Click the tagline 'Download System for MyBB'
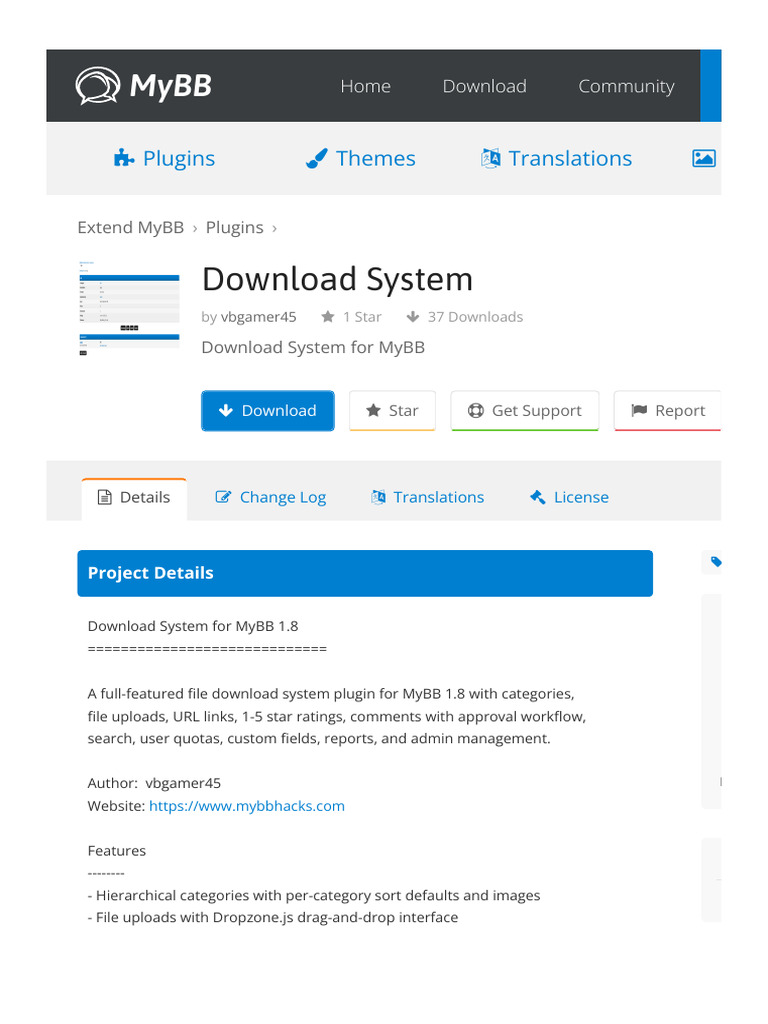This screenshot has height=1024, width=768. (x=313, y=347)
